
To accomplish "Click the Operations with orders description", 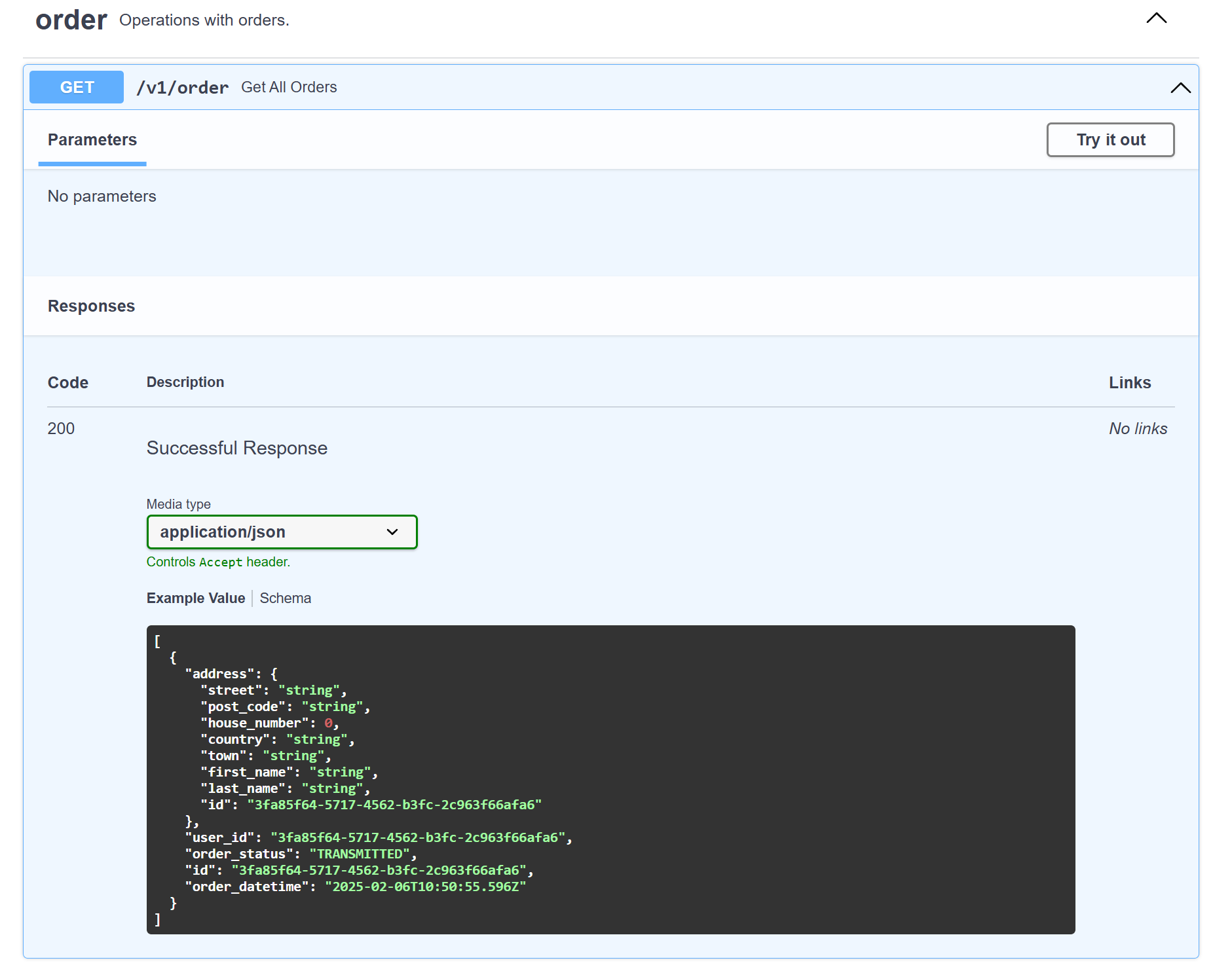I will pos(204,20).
